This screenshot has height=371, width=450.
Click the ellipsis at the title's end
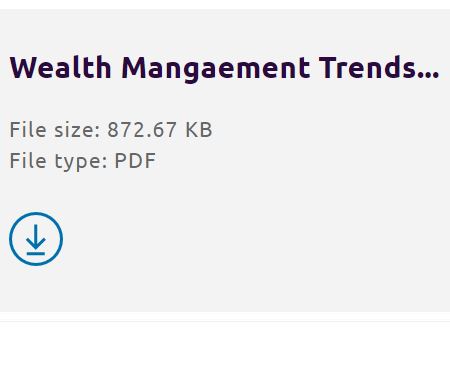tap(428, 77)
